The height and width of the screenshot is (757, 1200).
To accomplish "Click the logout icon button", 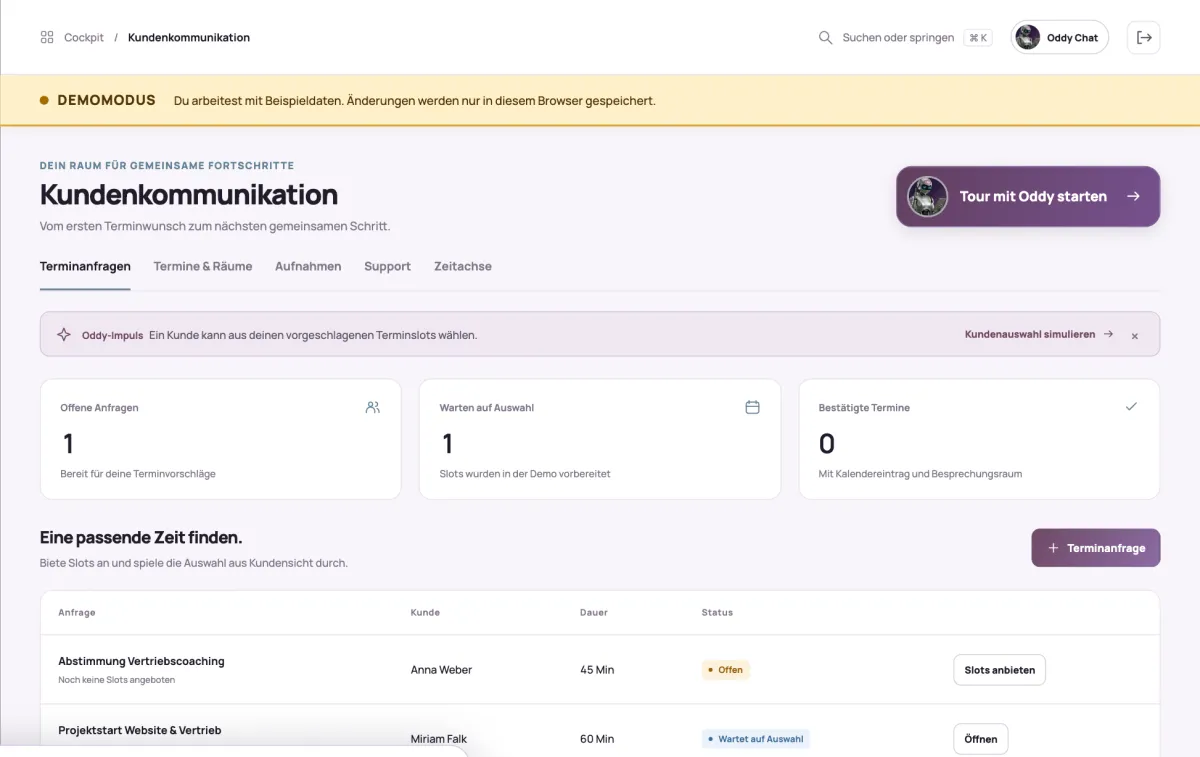I will [x=1144, y=38].
